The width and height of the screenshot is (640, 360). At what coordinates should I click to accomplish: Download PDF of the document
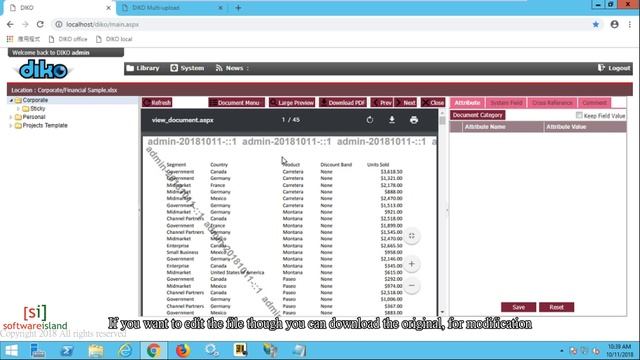click(343, 102)
